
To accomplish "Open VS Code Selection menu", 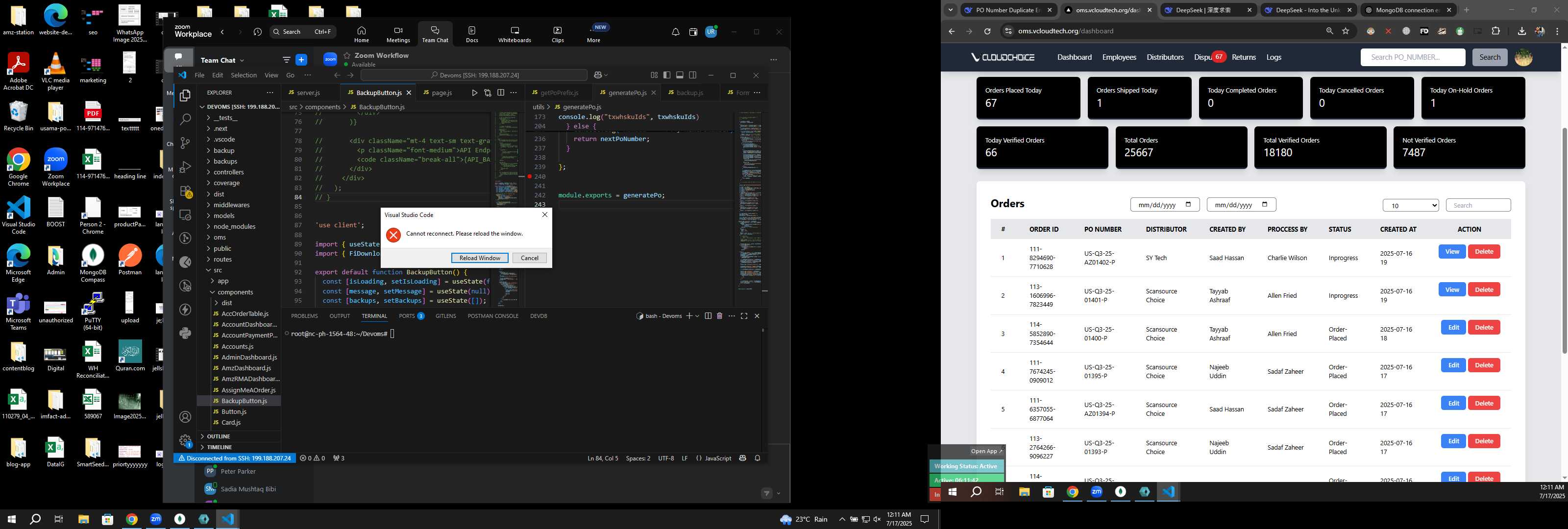I will [244, 75].
